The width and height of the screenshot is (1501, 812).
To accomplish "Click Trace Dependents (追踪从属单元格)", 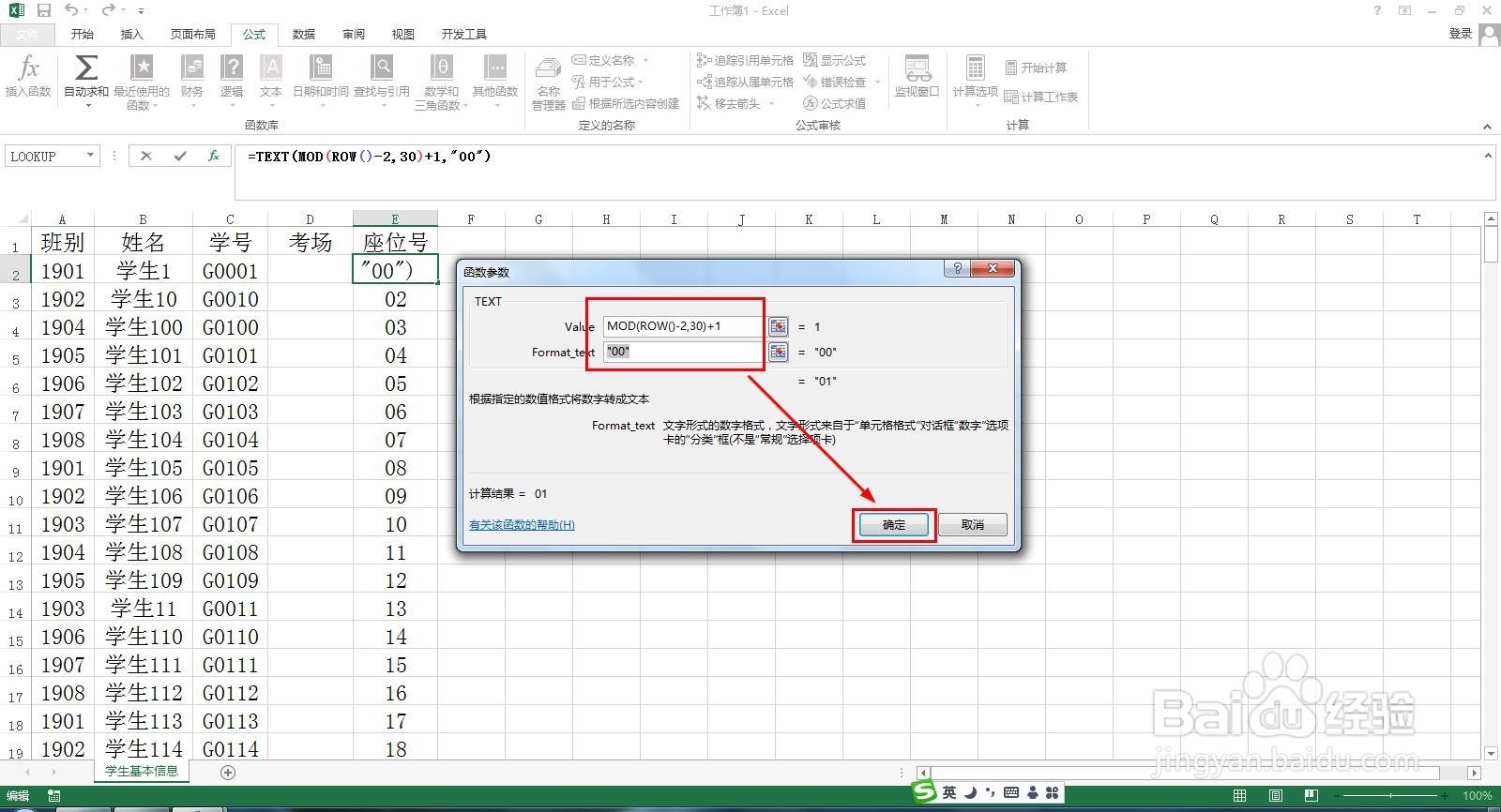I will pyautogui.click(x=745, y=82).
